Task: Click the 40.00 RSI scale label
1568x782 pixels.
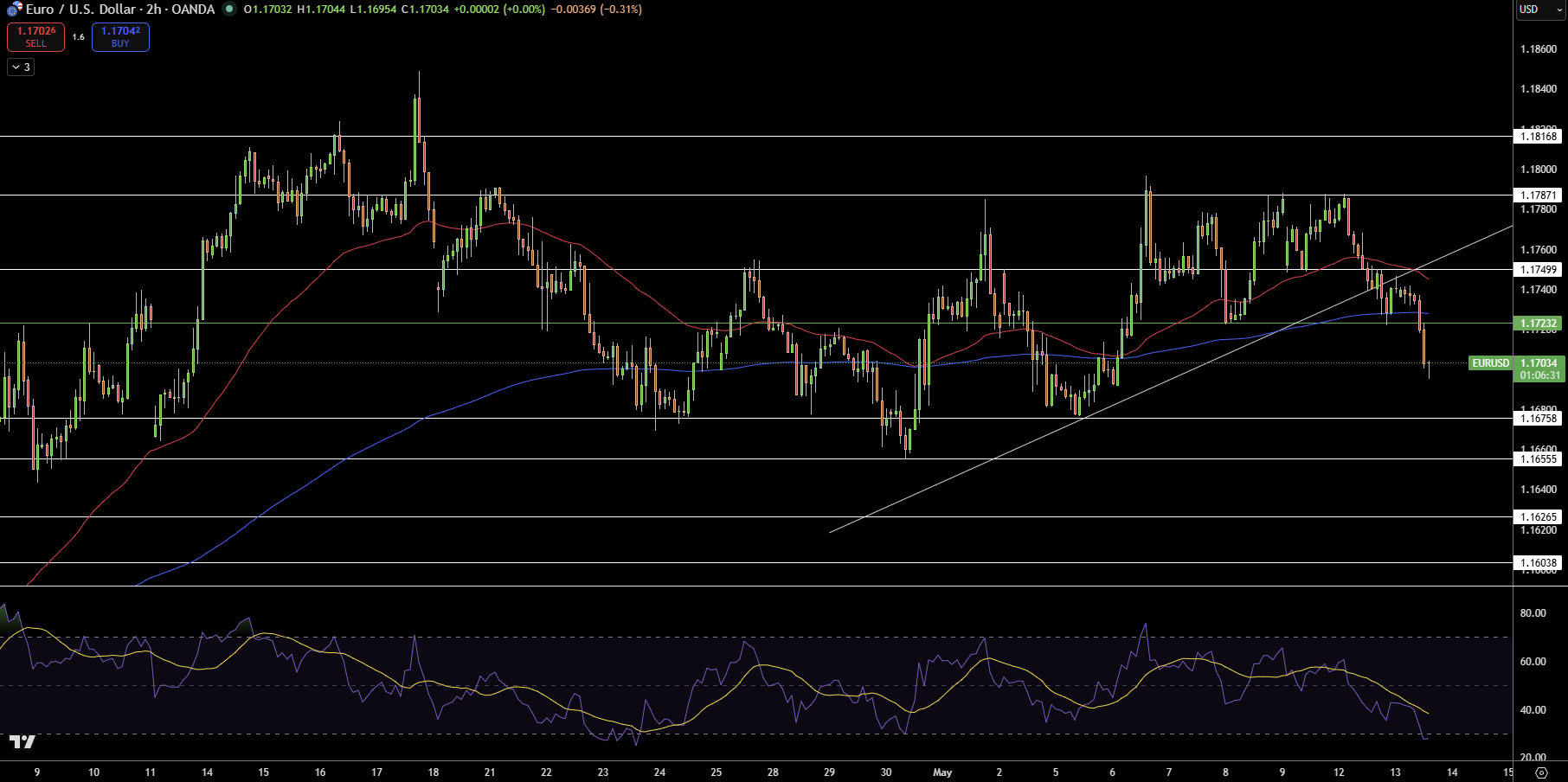Action: [1533, 710]
